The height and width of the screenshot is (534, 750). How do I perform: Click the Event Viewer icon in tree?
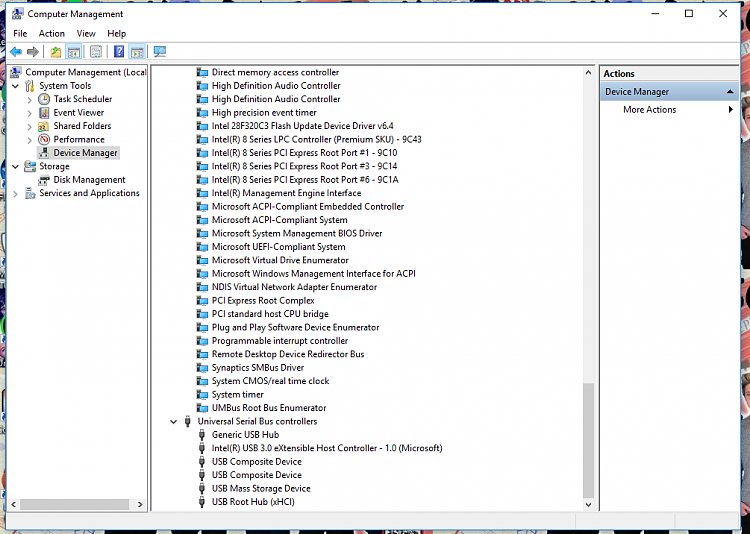coord(44,112)
